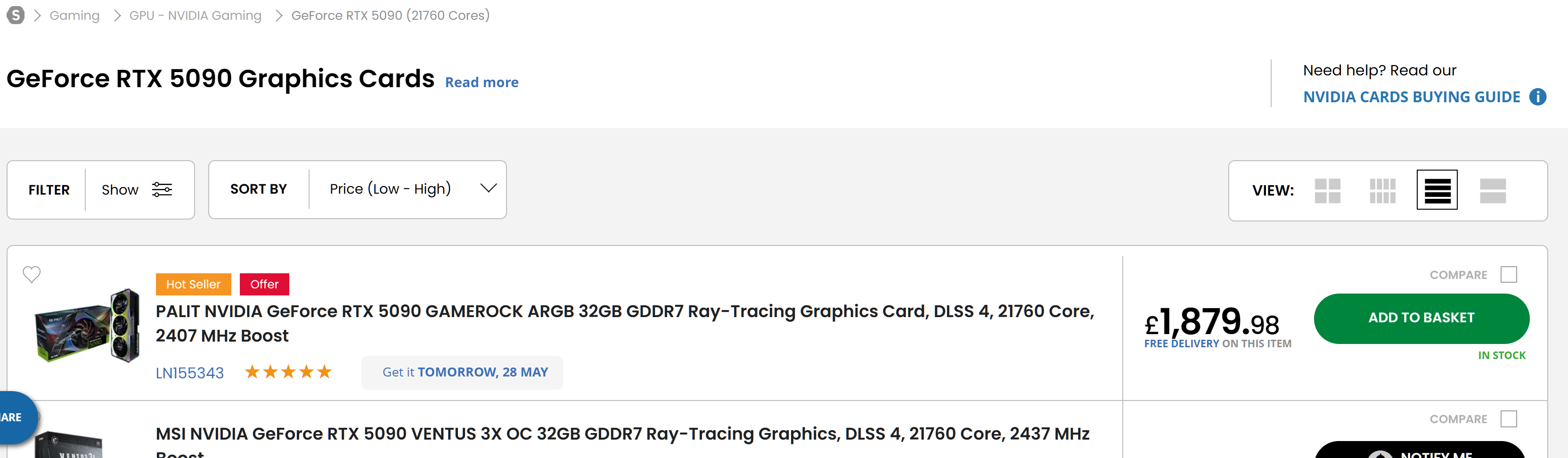Click the PALIT GameRock product thumbnail
Viewport: 1568px width, 458px height.
click(x=88, y=326)
